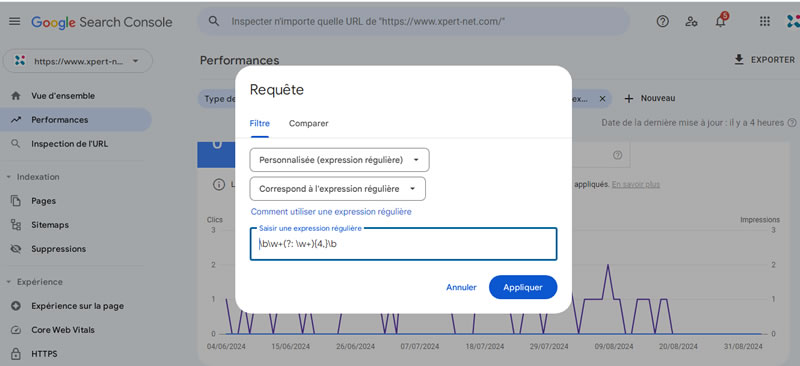This screenshot has width=800, height=366.
Task: Open the Help question mark icon
Action: click(x=662, y=21)
